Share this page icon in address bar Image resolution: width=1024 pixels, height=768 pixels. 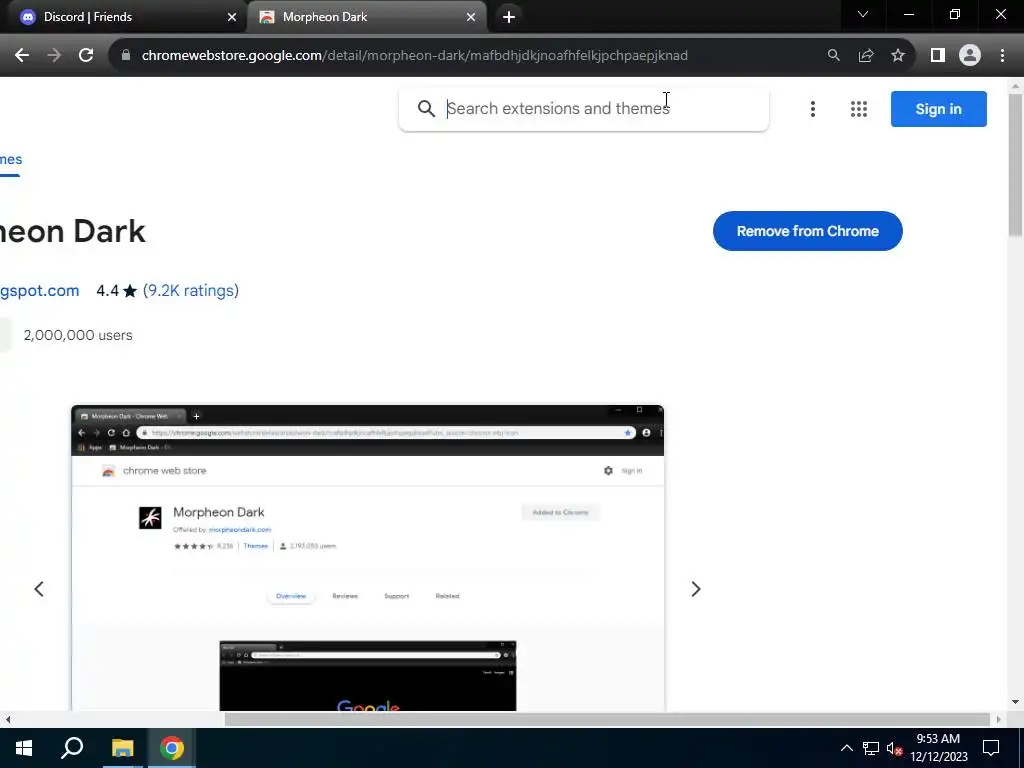(x=866, y=56)
